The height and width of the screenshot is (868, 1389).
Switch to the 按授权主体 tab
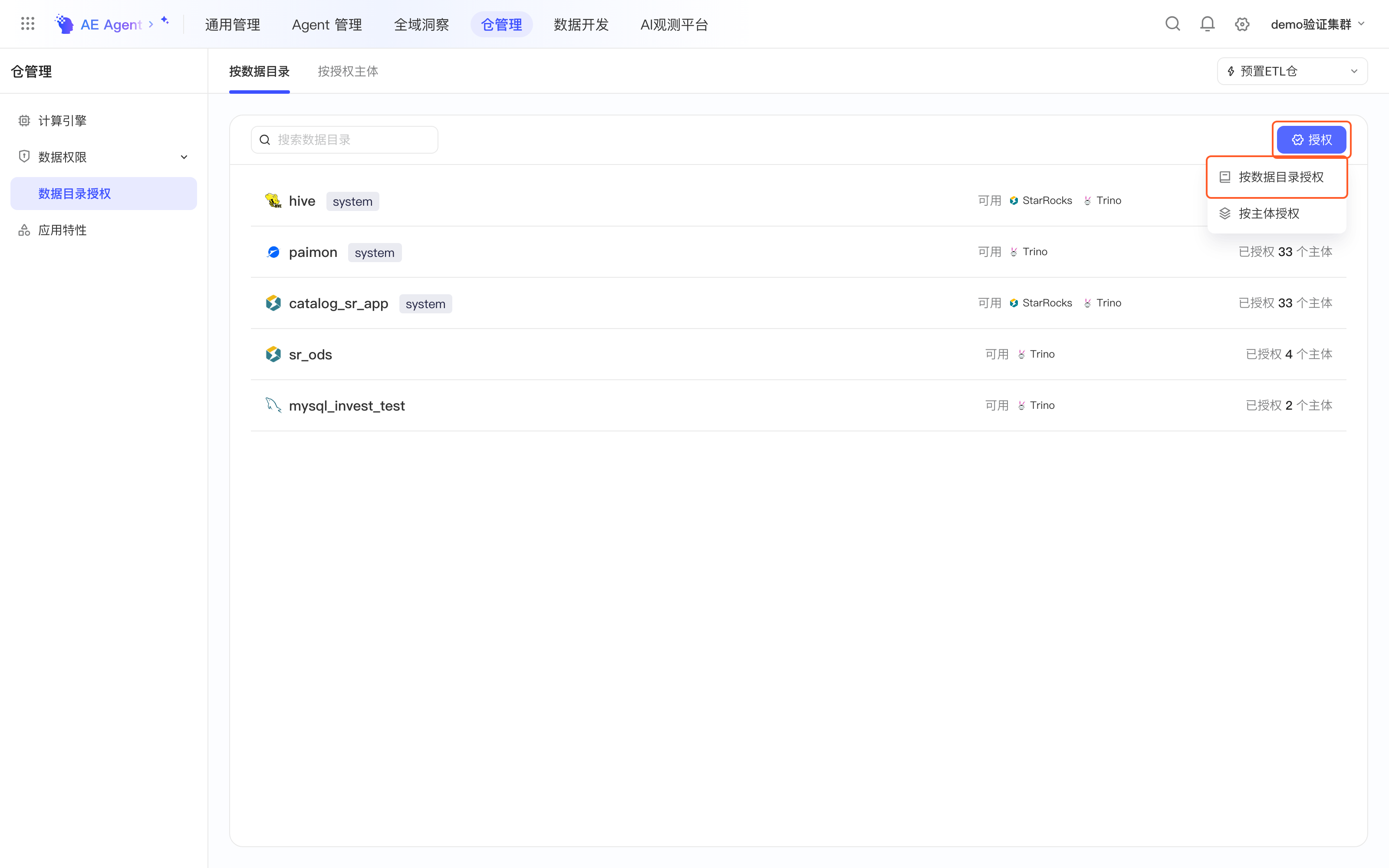point(348,71)
